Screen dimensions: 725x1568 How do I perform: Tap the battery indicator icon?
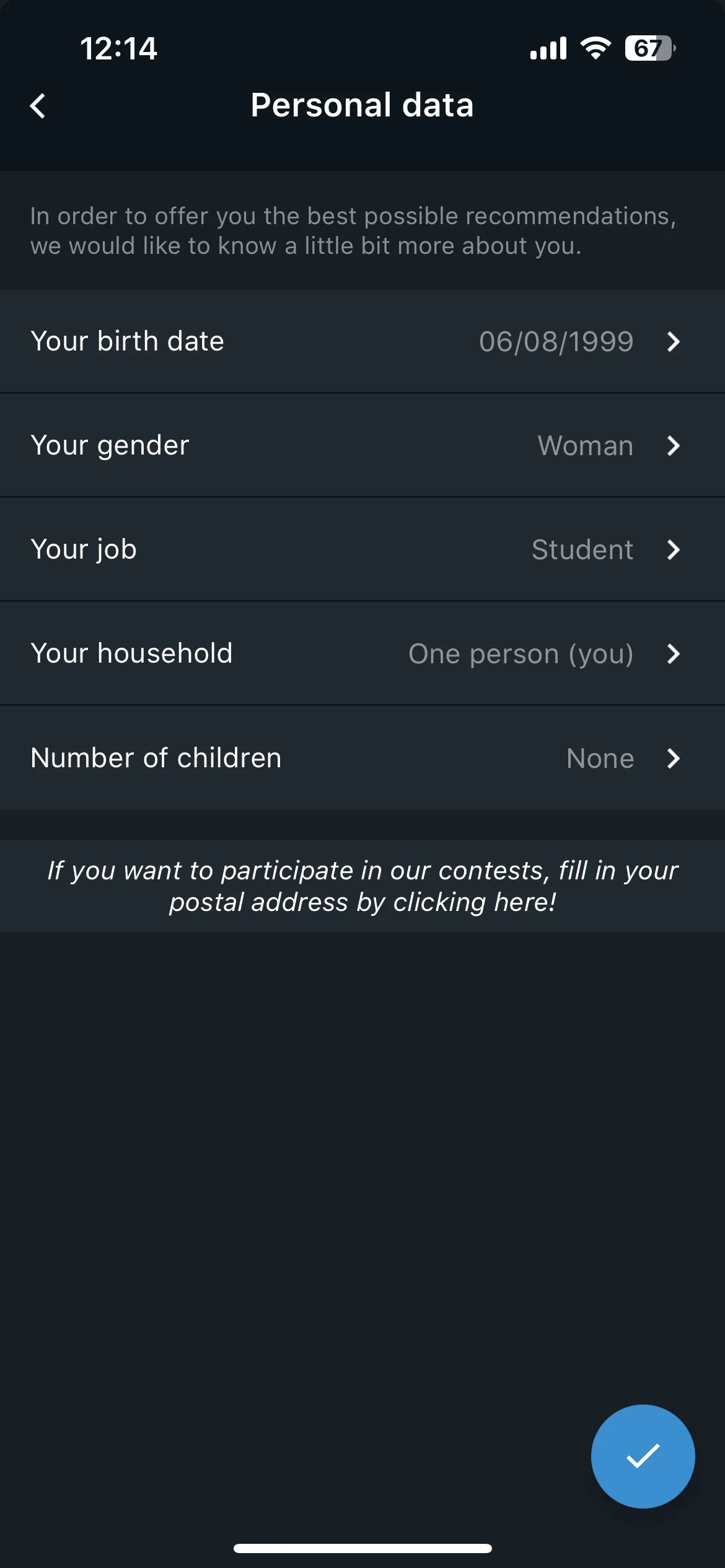pyautogui.click(x=650, y=48)
